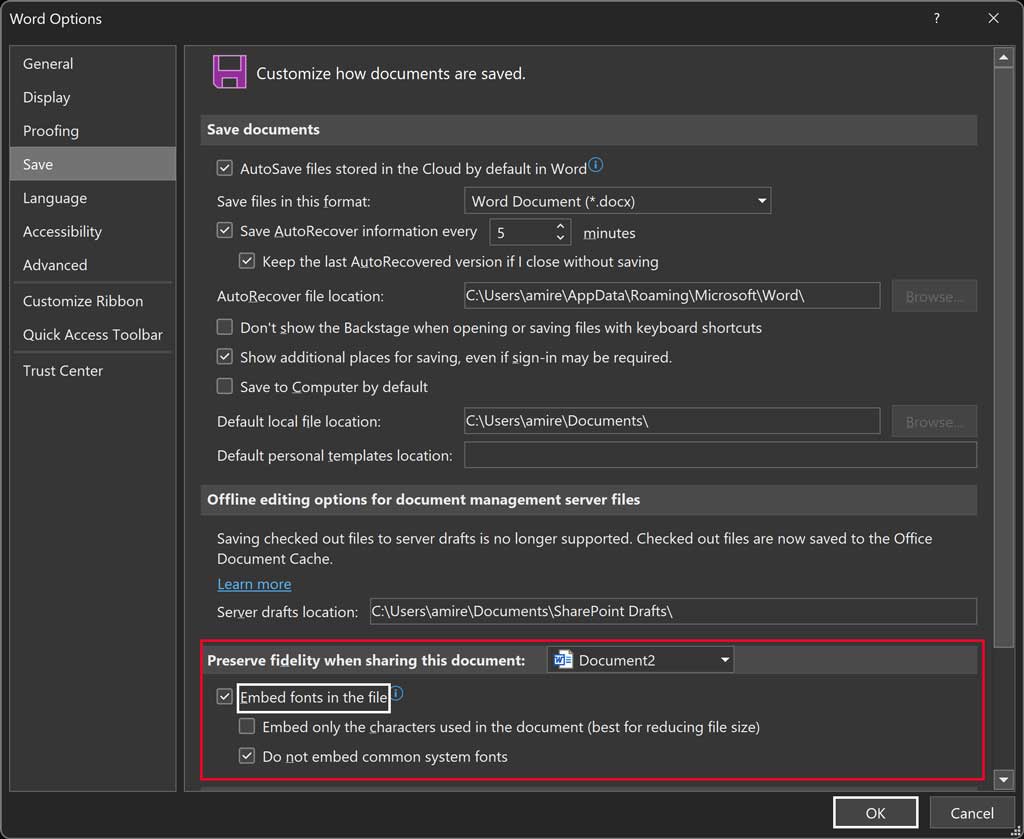Click Cancel to discard changes
The image size is (1024, 839).
pos(972,813)
